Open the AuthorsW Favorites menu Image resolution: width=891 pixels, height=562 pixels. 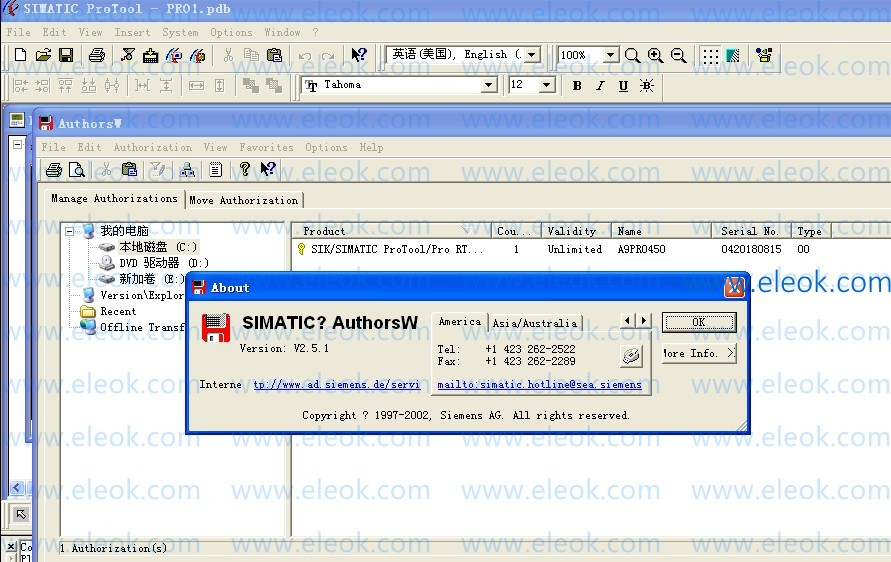point(267,147)
